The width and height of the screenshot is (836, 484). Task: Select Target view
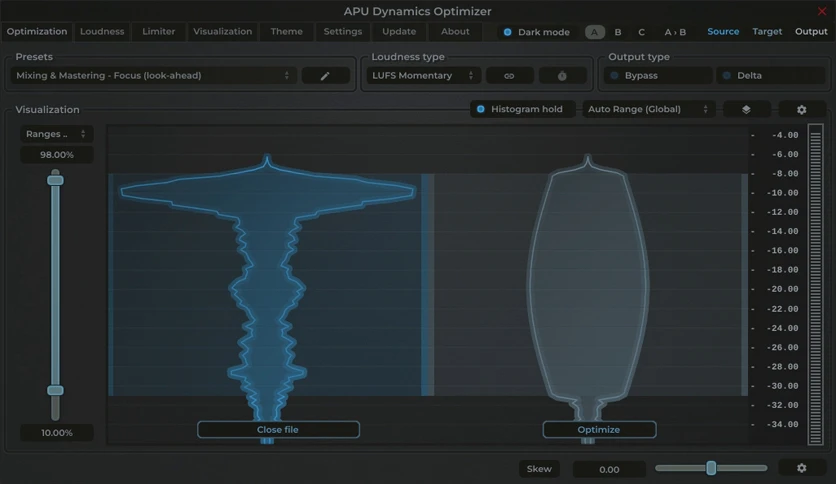click(x=767, y=31)
